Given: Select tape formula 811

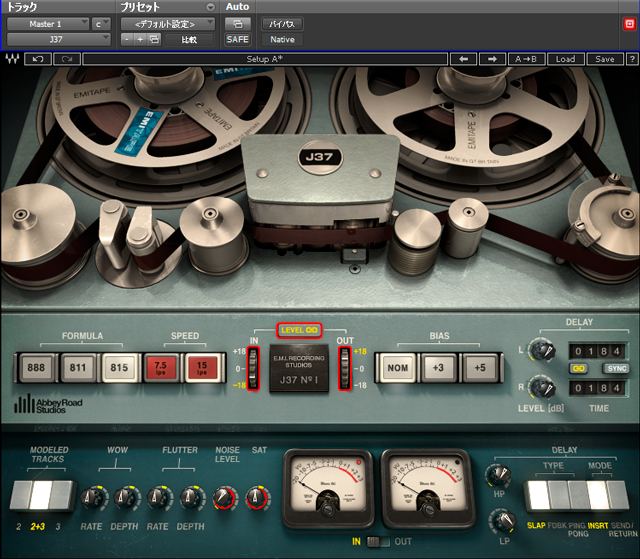Looking at the screenshot, I should tap(78, 368).
